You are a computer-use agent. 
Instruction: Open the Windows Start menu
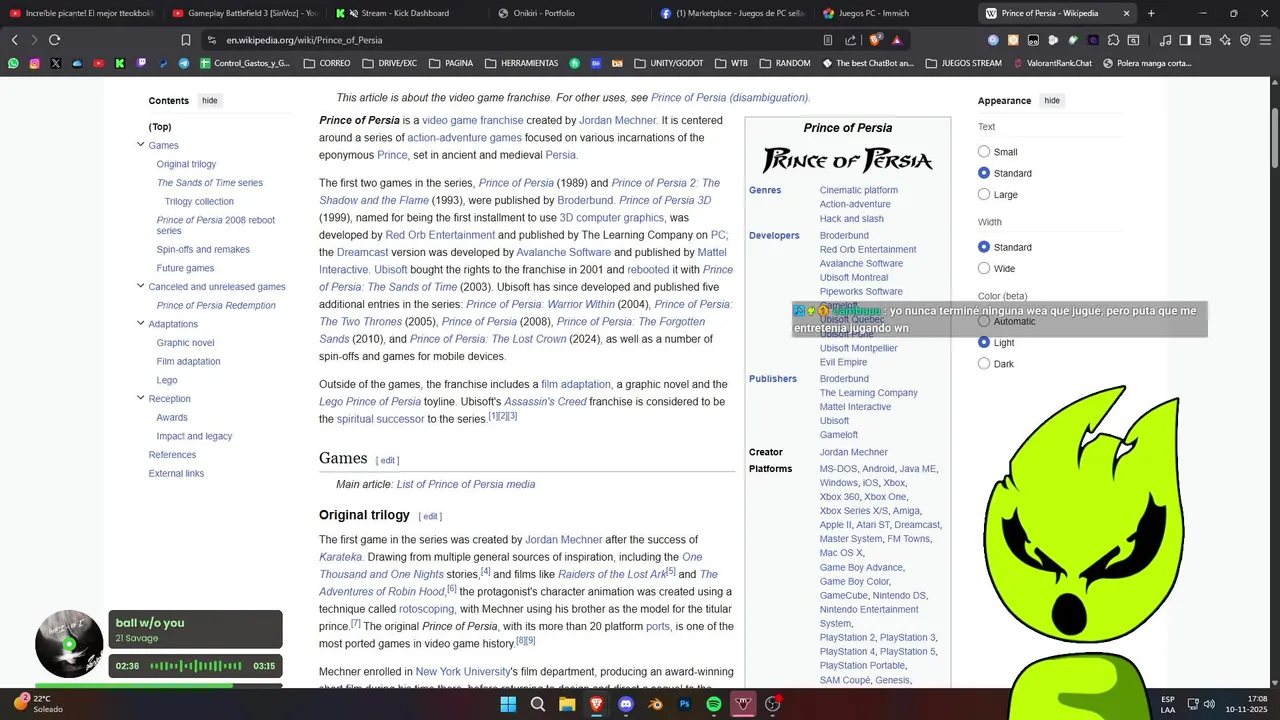(x=508, y=704)
